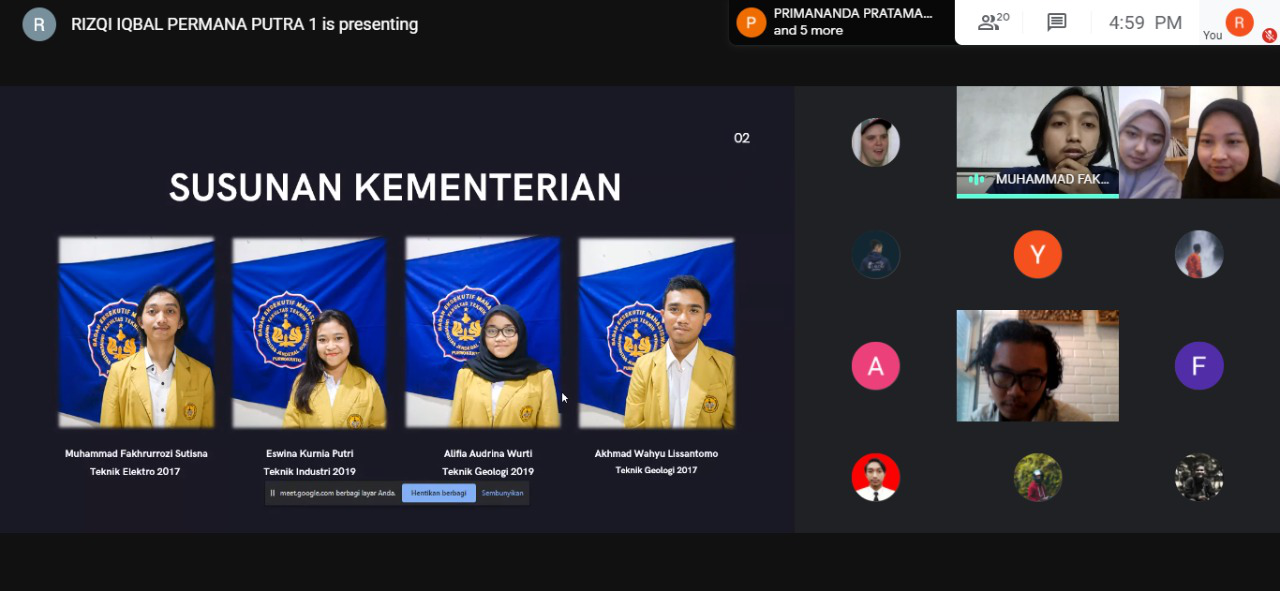Click the 'Sembunyikan' link to hide the bar
Screen dimensions: 1280x591
click(502, 493)
